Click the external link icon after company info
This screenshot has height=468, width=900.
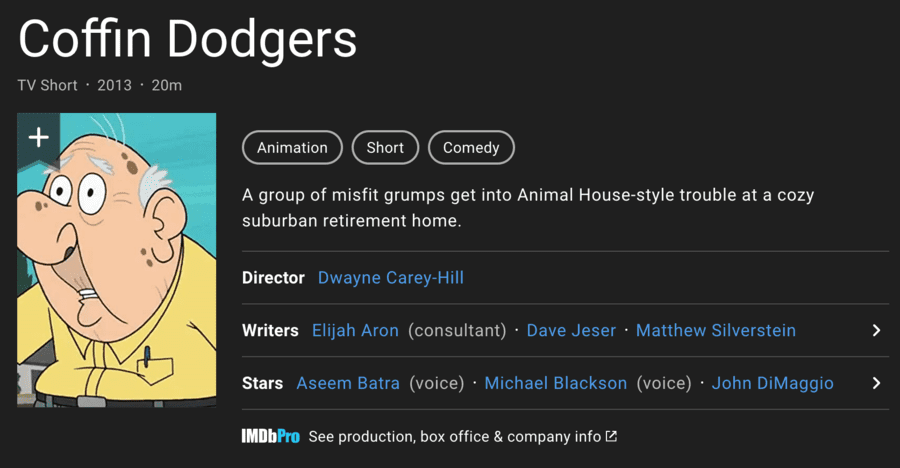coord(612,437)
